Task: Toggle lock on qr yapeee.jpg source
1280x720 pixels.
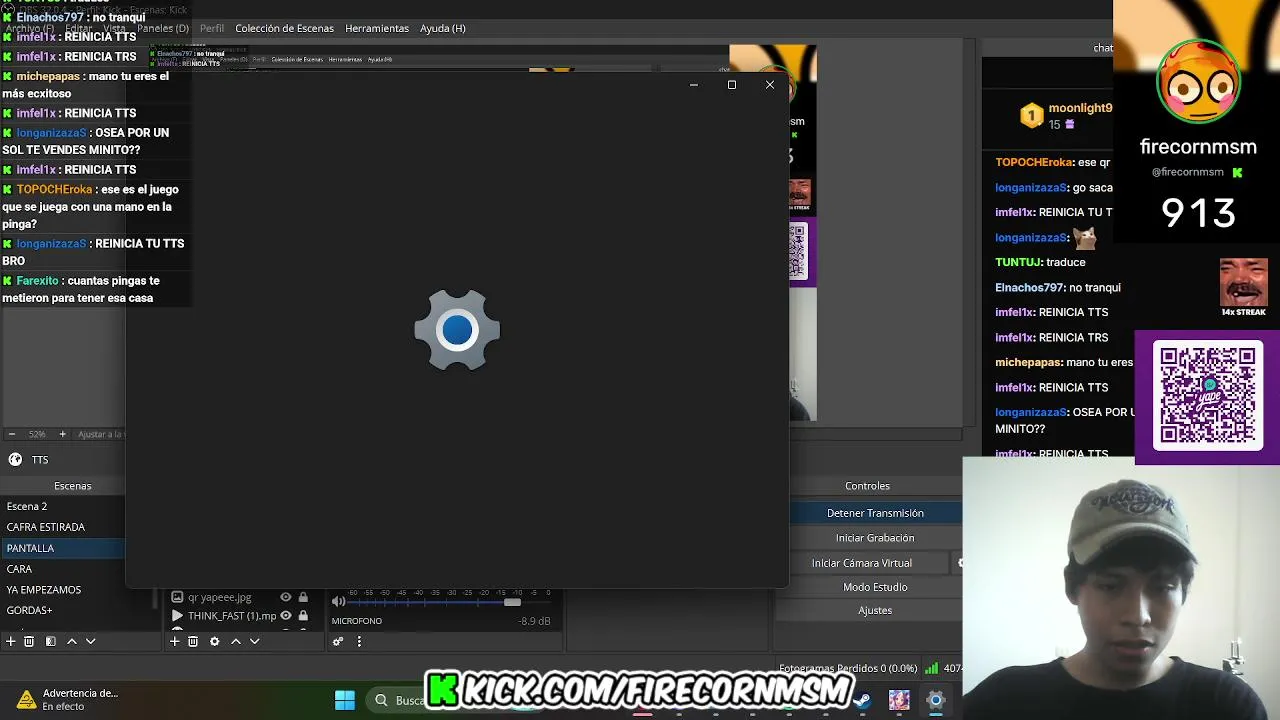Action: 303,597
